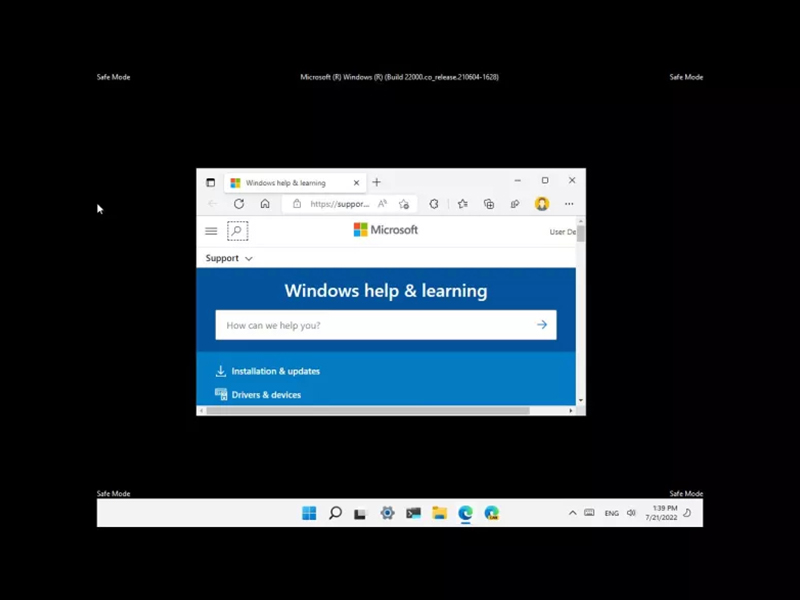
Task: Select the Windows help & learning tab
Action: [x=295, y=183]
